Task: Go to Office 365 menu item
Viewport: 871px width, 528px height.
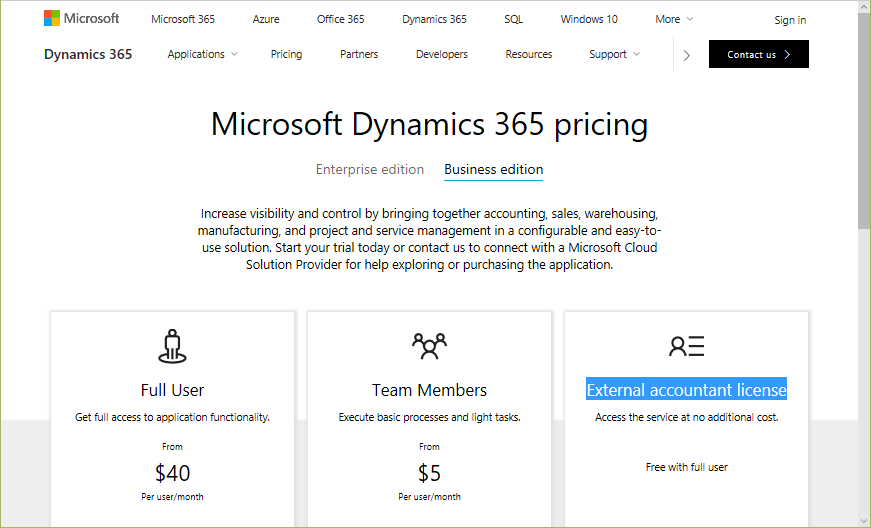Action: coord(341,19)
